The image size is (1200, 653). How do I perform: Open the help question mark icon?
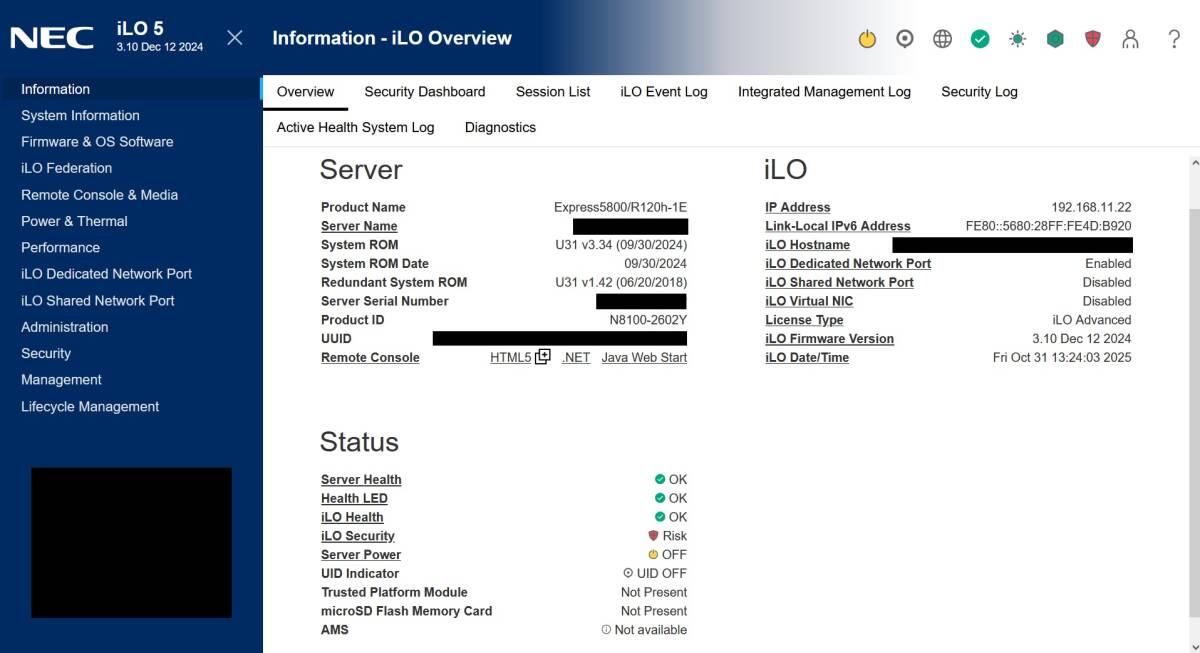[x=1174, y=39]
